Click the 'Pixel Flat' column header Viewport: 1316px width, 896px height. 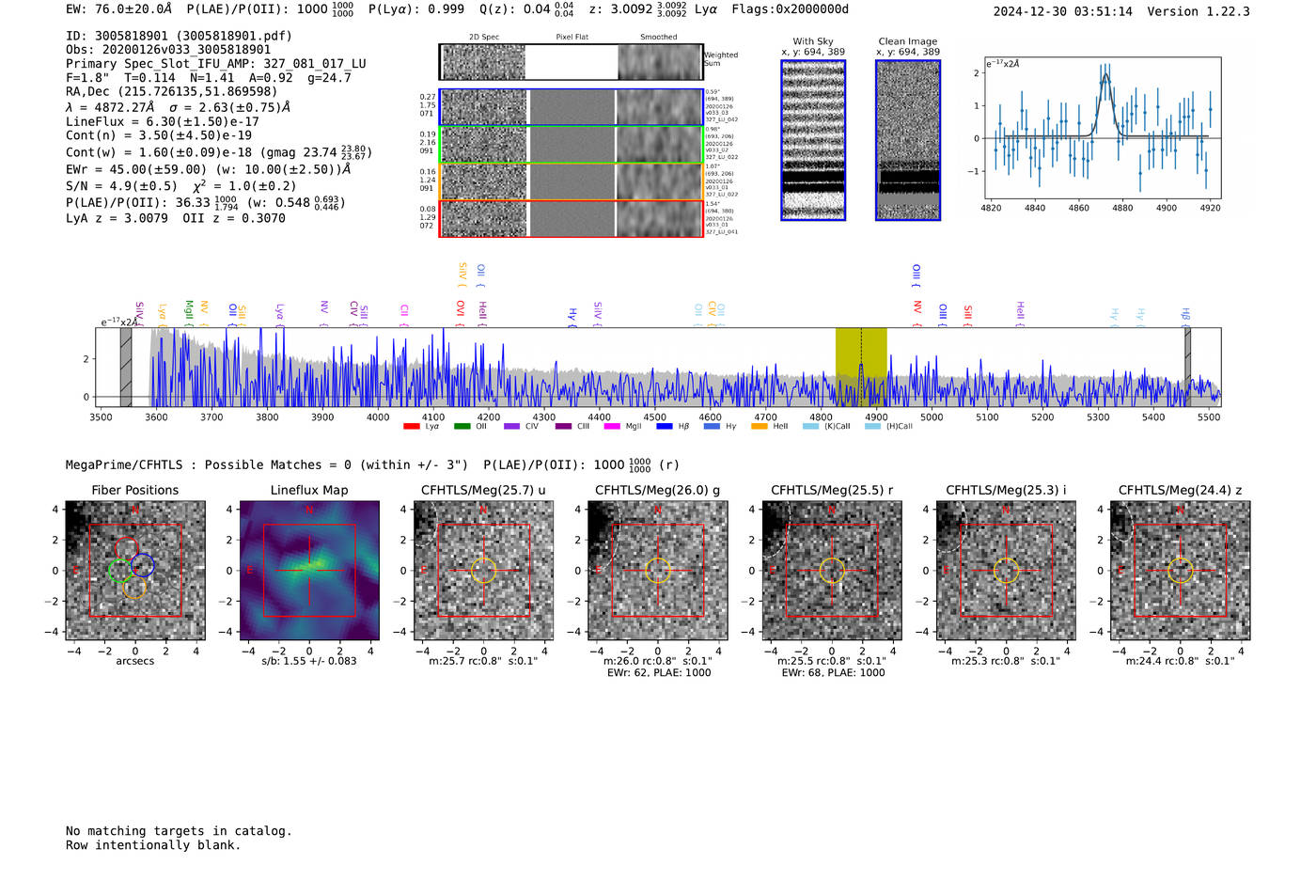pos(572,38)
